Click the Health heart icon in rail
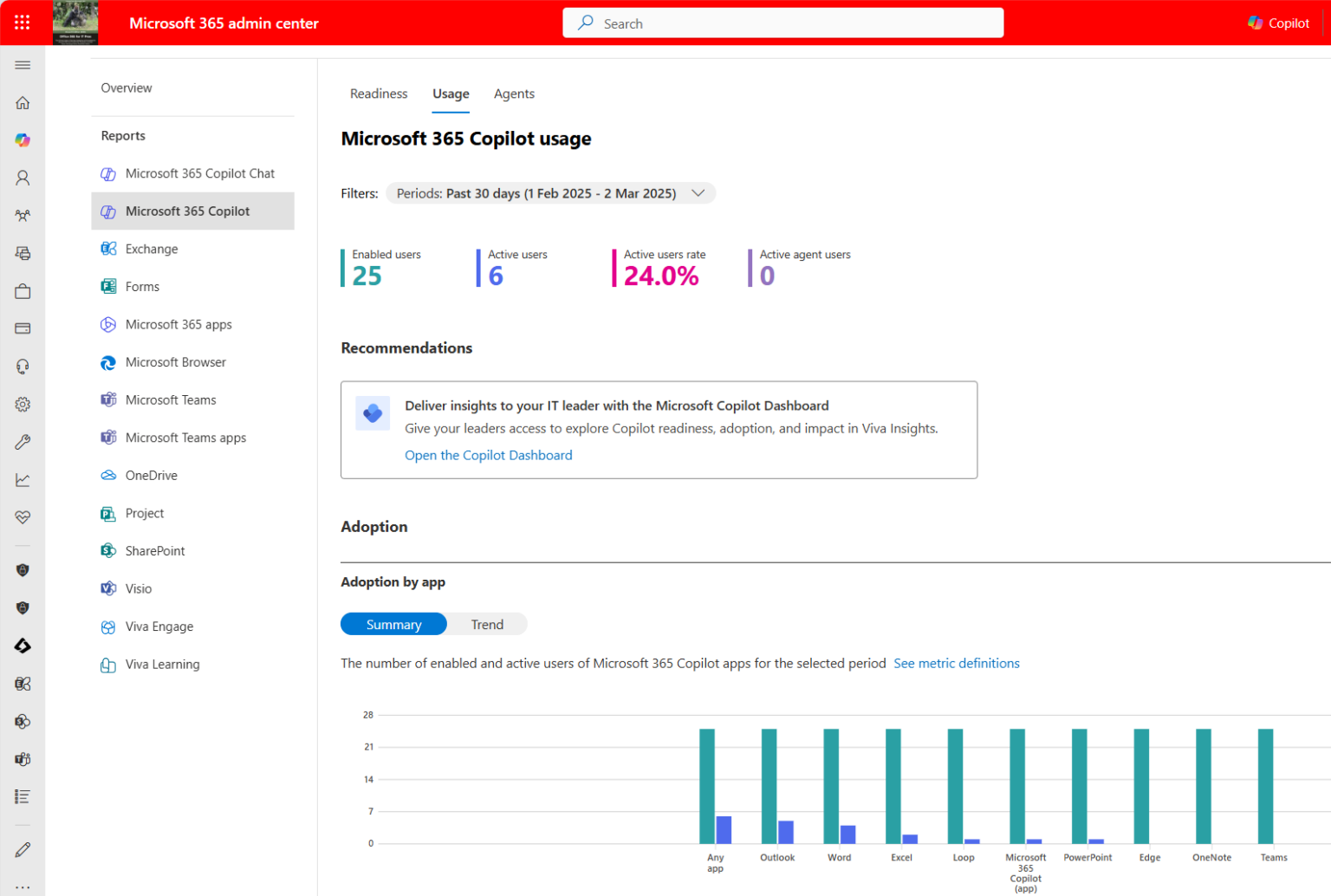Viewport: 1331px width, 896px height. pyautogui.click(x=23, y=517)
